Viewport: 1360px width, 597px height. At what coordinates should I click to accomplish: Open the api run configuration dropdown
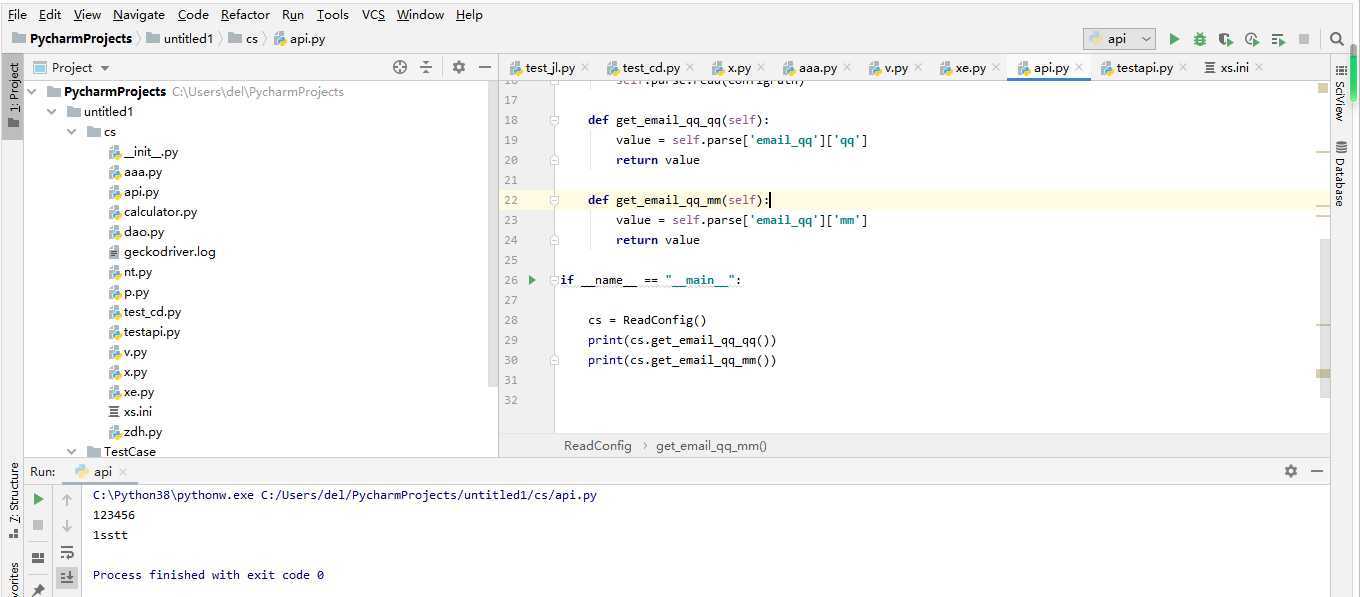click(1119, 39)
